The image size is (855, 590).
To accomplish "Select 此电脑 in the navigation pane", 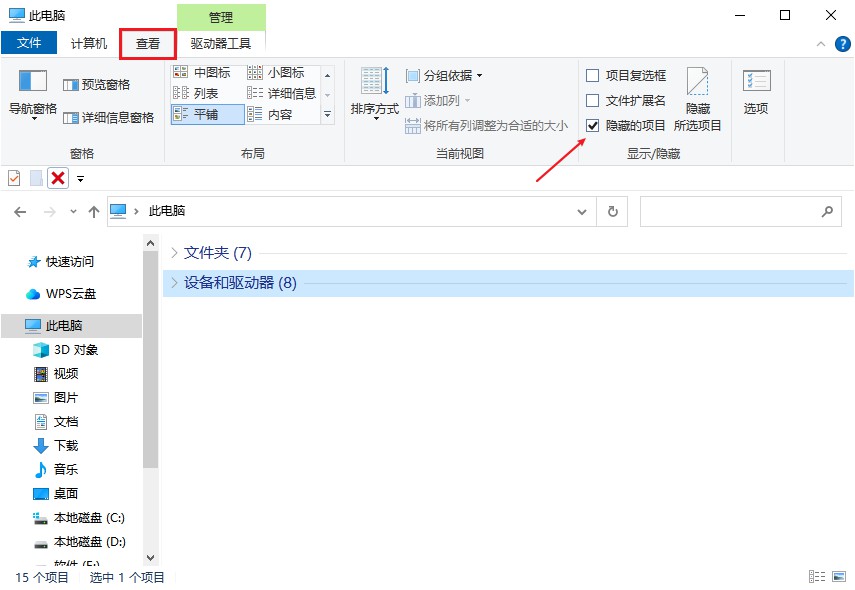I will 71,326.
